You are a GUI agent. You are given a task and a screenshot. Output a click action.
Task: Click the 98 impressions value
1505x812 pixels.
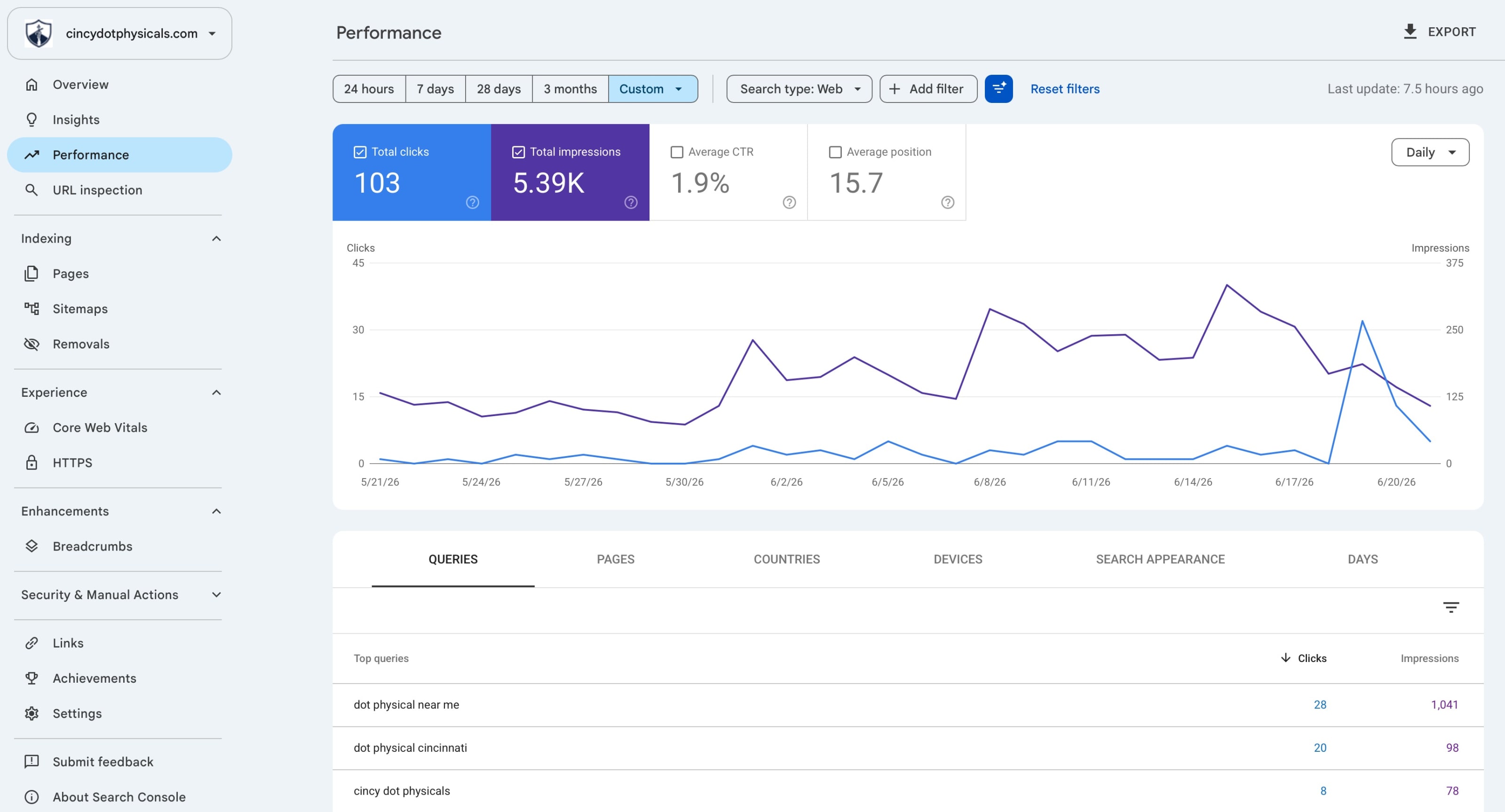pos(1452,748)
